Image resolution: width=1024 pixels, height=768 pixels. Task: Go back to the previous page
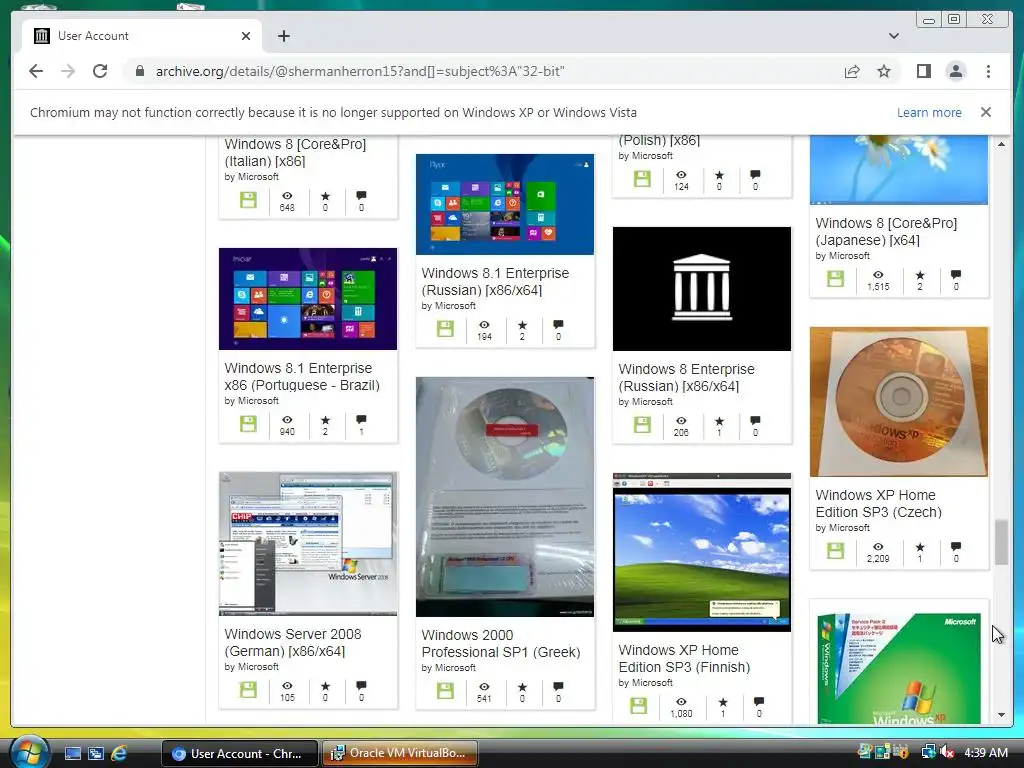point(36,71)
